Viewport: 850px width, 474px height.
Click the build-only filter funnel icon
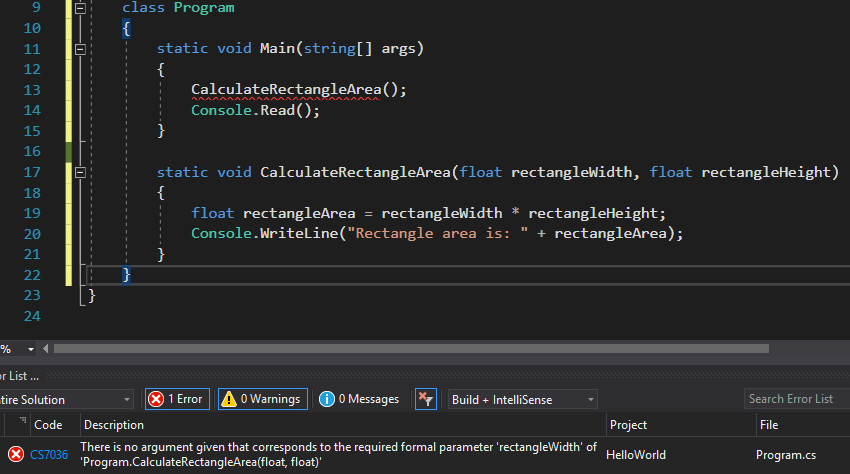426,399
